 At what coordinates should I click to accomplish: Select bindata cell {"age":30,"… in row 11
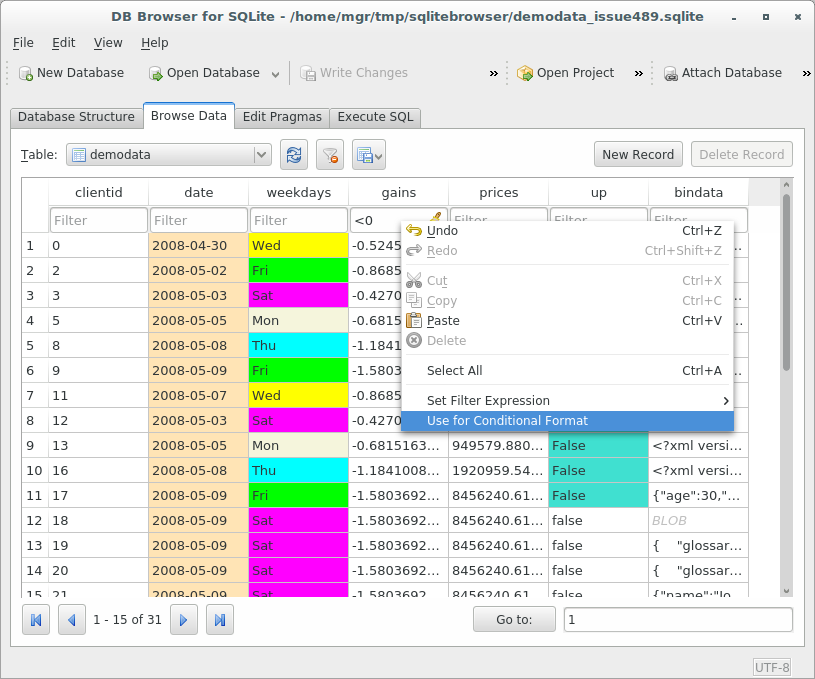coord(698,495)
